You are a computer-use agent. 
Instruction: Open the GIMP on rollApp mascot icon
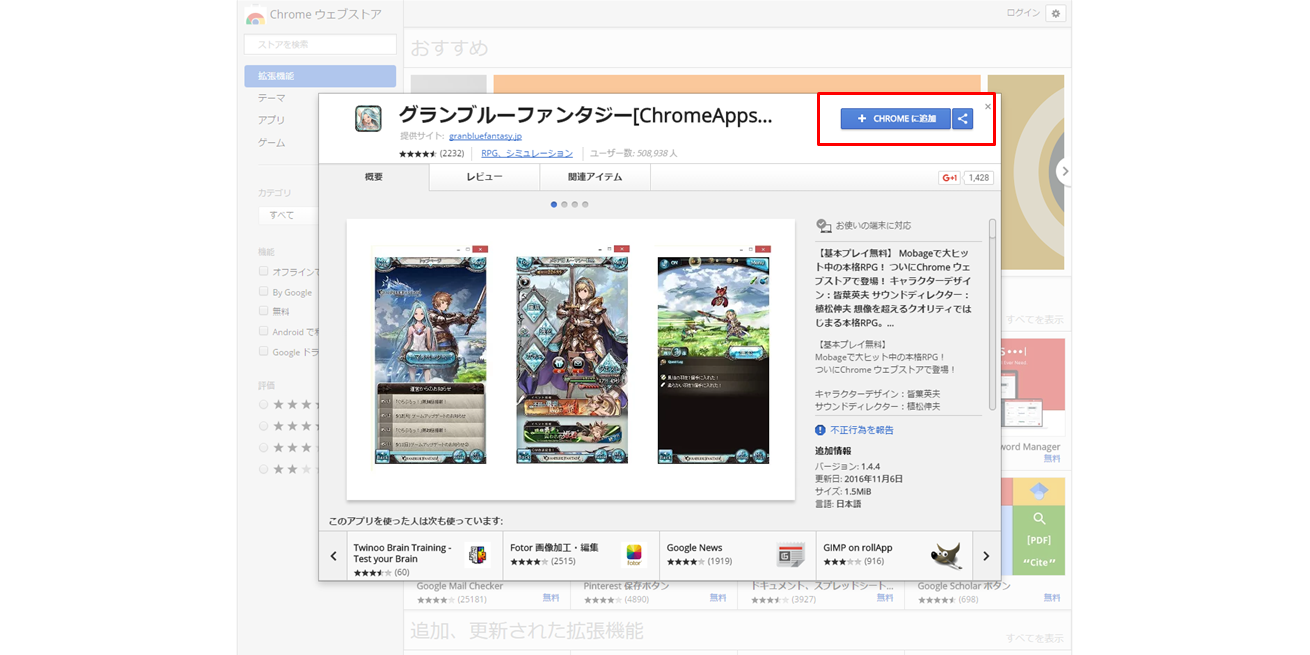click(x=946, y=554)
